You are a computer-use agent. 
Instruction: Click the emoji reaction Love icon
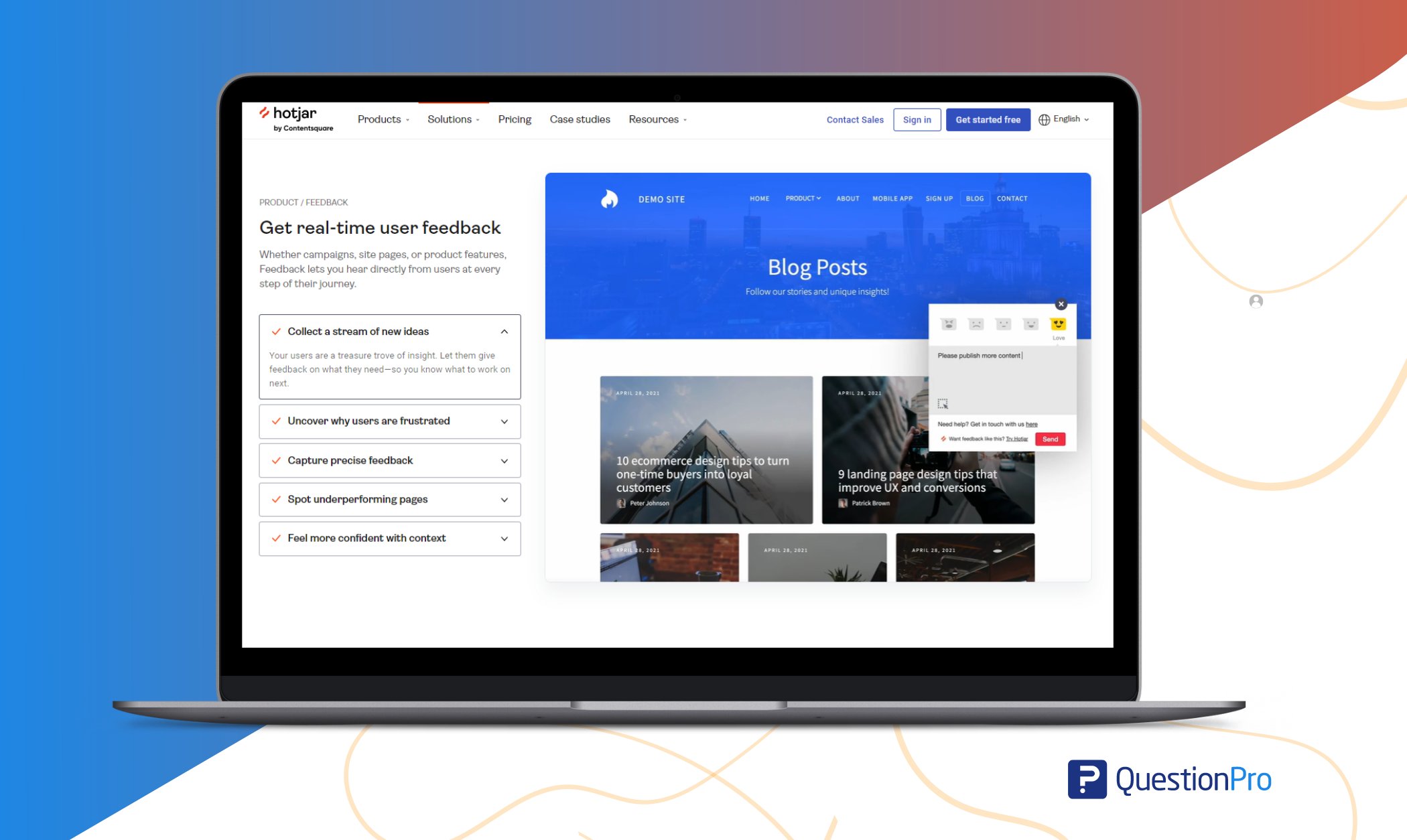(x=1058, y=323)
